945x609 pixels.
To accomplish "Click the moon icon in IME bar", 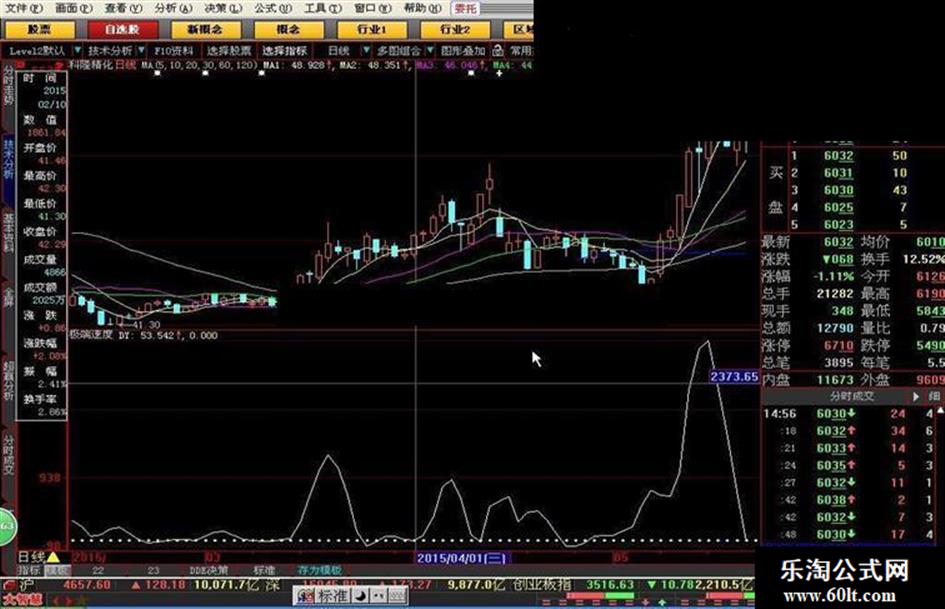I will coord(360,596).
